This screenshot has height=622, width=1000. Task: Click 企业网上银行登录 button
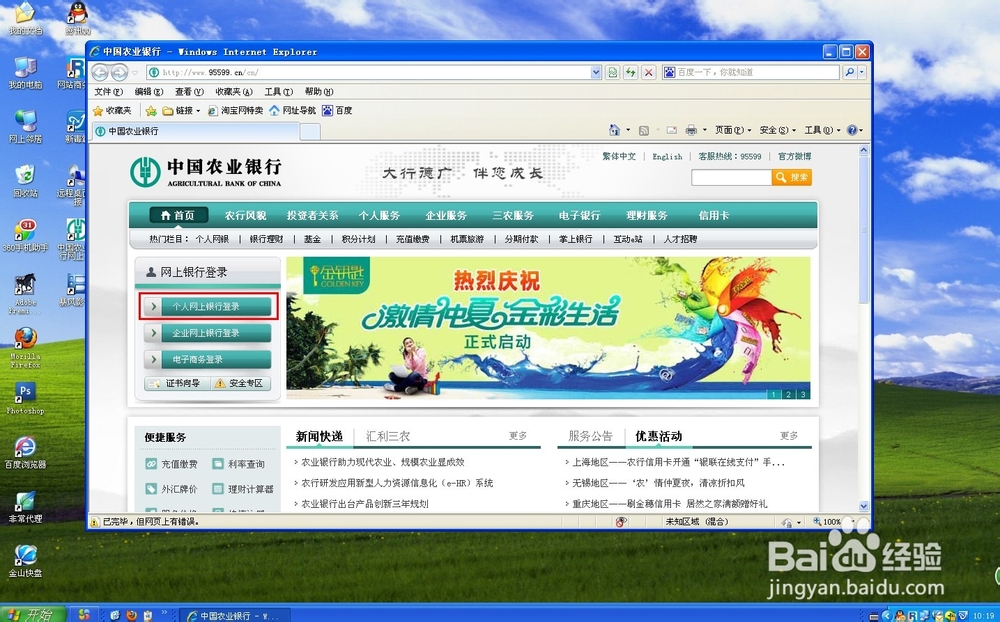coord(208,333)
